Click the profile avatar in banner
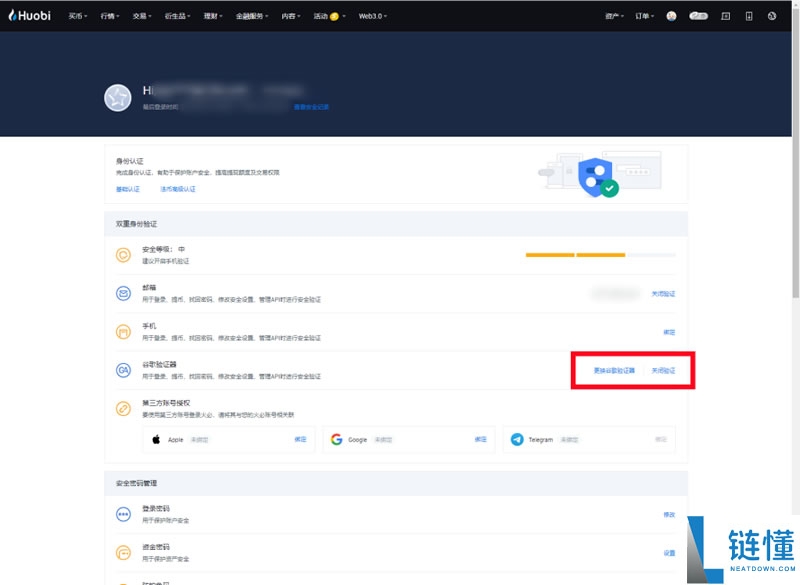Viewport: 800px width, 585px height. click(118, 98)
